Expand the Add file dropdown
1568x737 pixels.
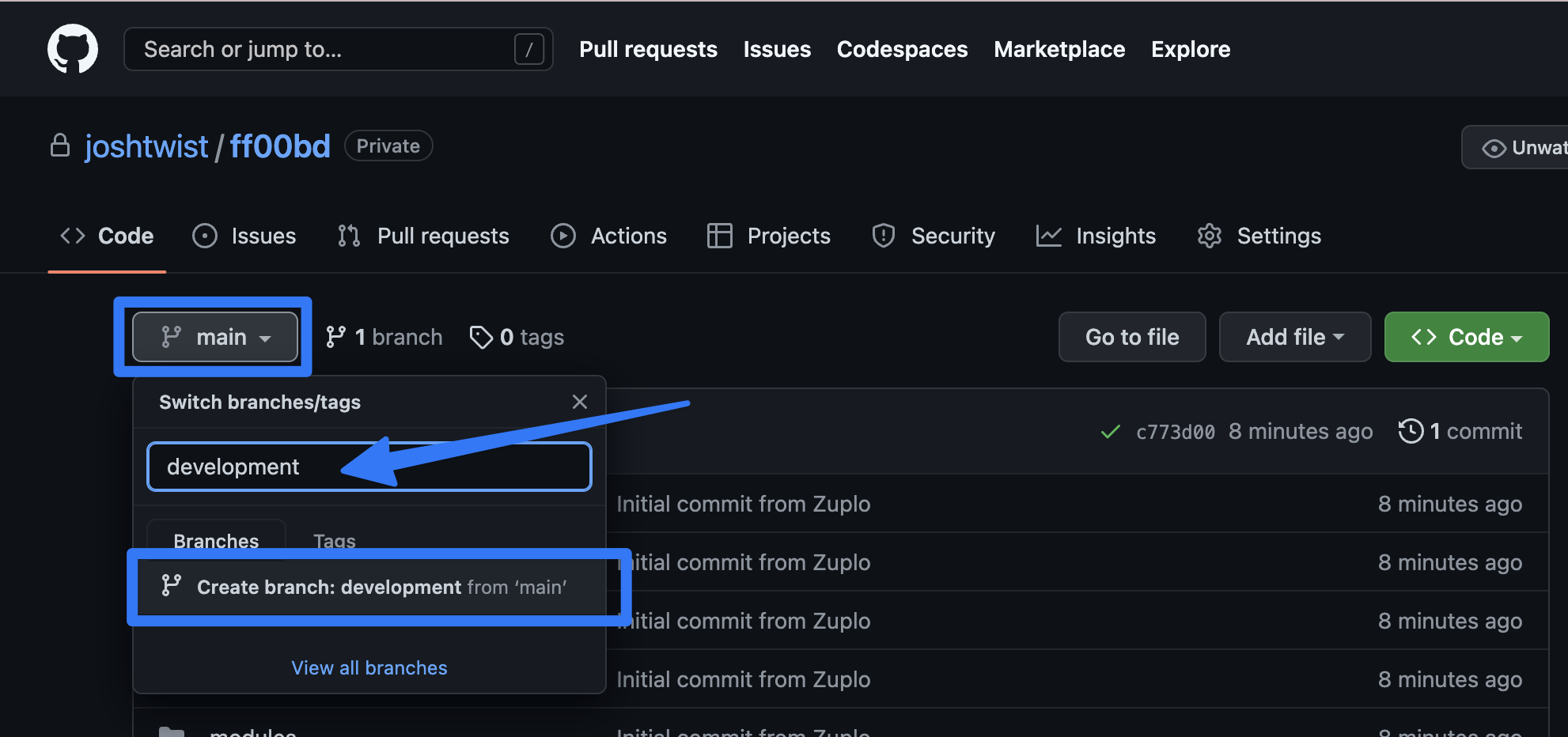click(1295, 337)
